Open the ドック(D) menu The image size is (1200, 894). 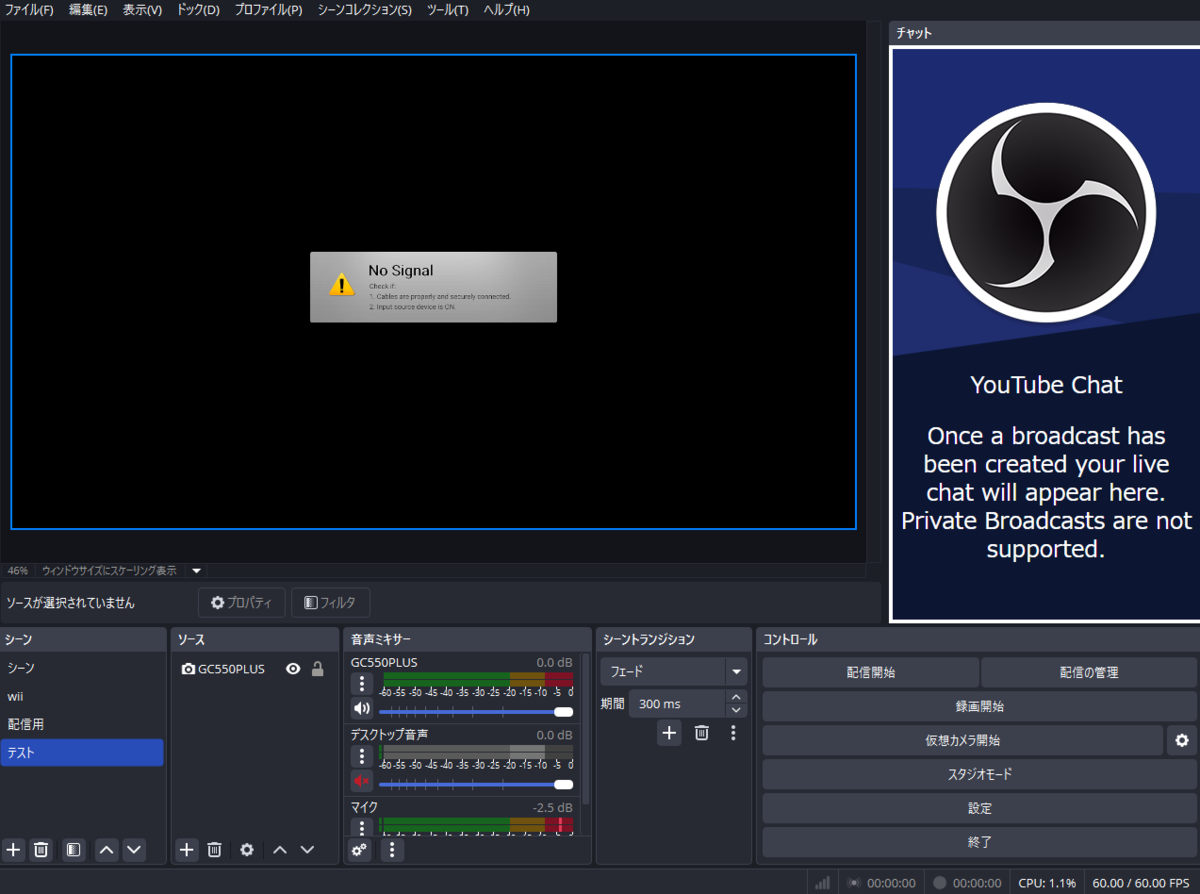198,10
